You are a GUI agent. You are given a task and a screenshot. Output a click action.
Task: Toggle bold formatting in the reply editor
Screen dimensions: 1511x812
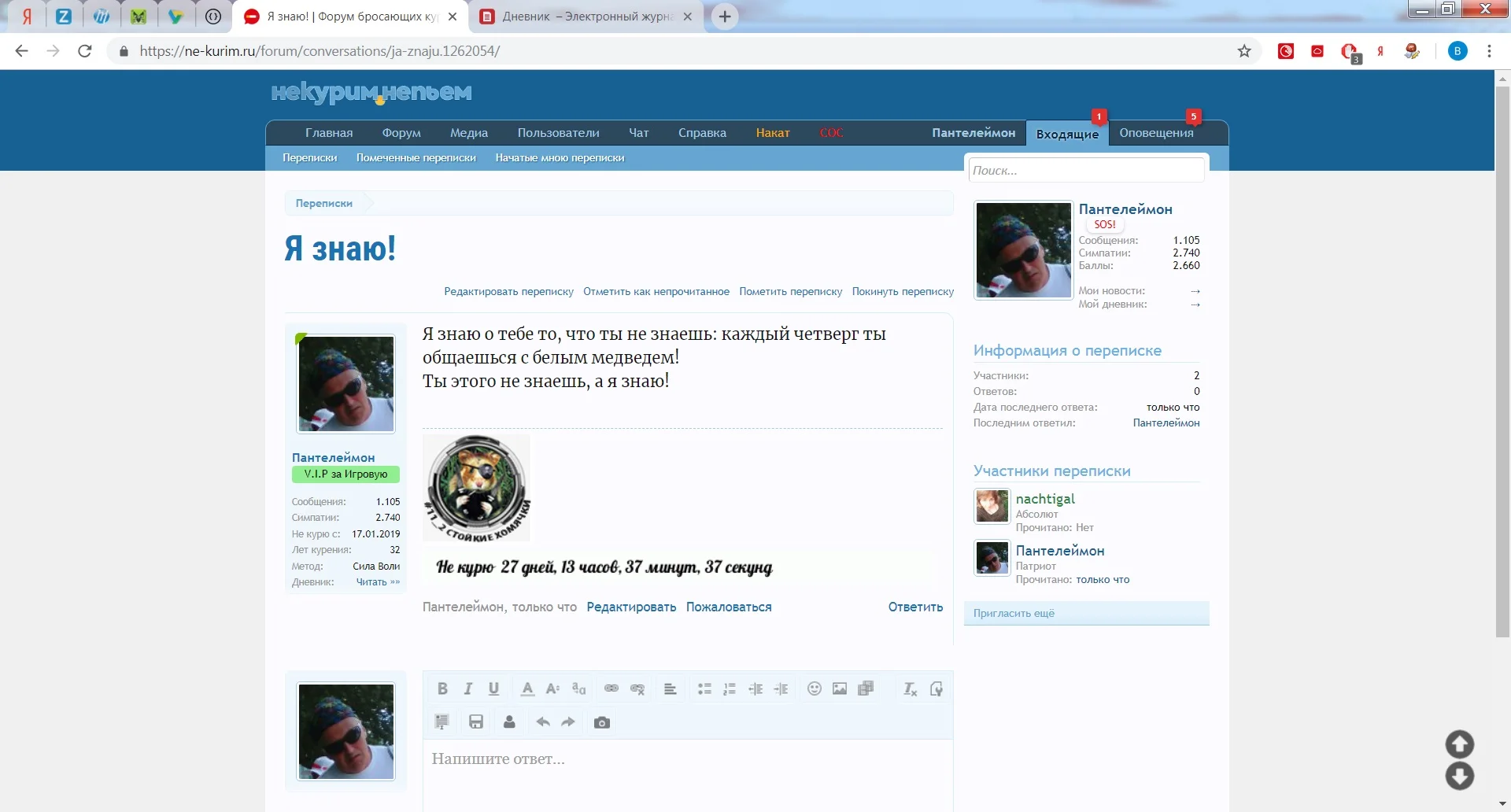pyautogui.click(x=442, y=689)
